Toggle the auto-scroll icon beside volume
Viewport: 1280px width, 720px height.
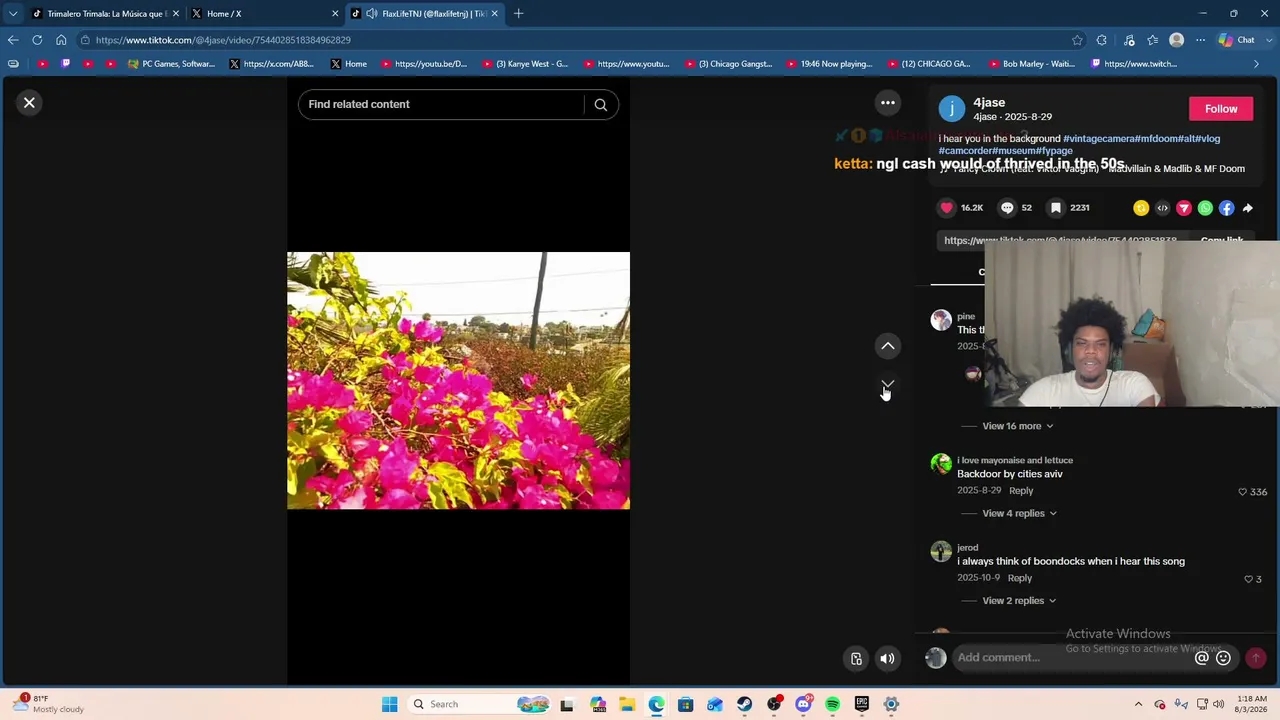pos(856,658)
